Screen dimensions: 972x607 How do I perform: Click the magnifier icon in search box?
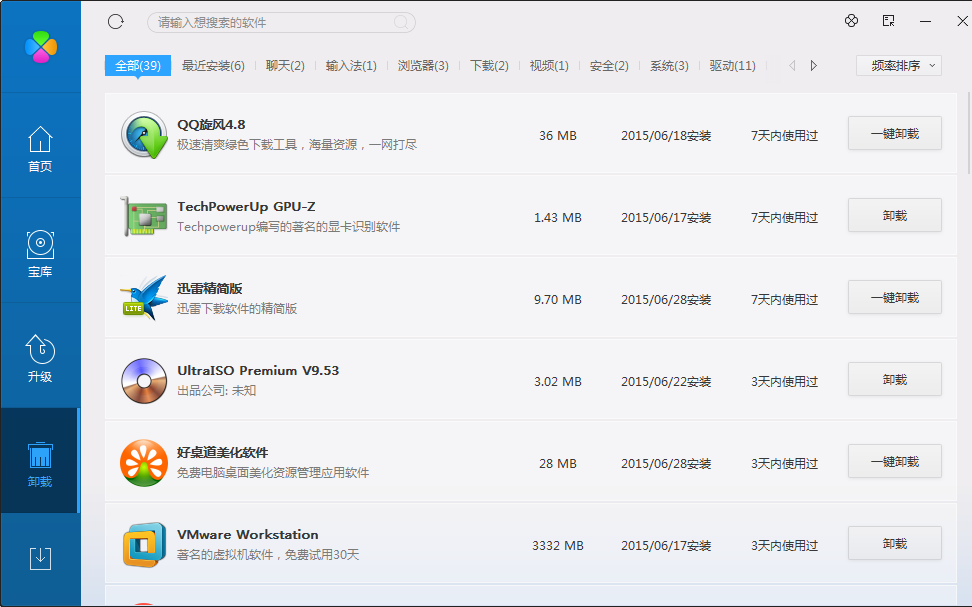coord(401,22)
